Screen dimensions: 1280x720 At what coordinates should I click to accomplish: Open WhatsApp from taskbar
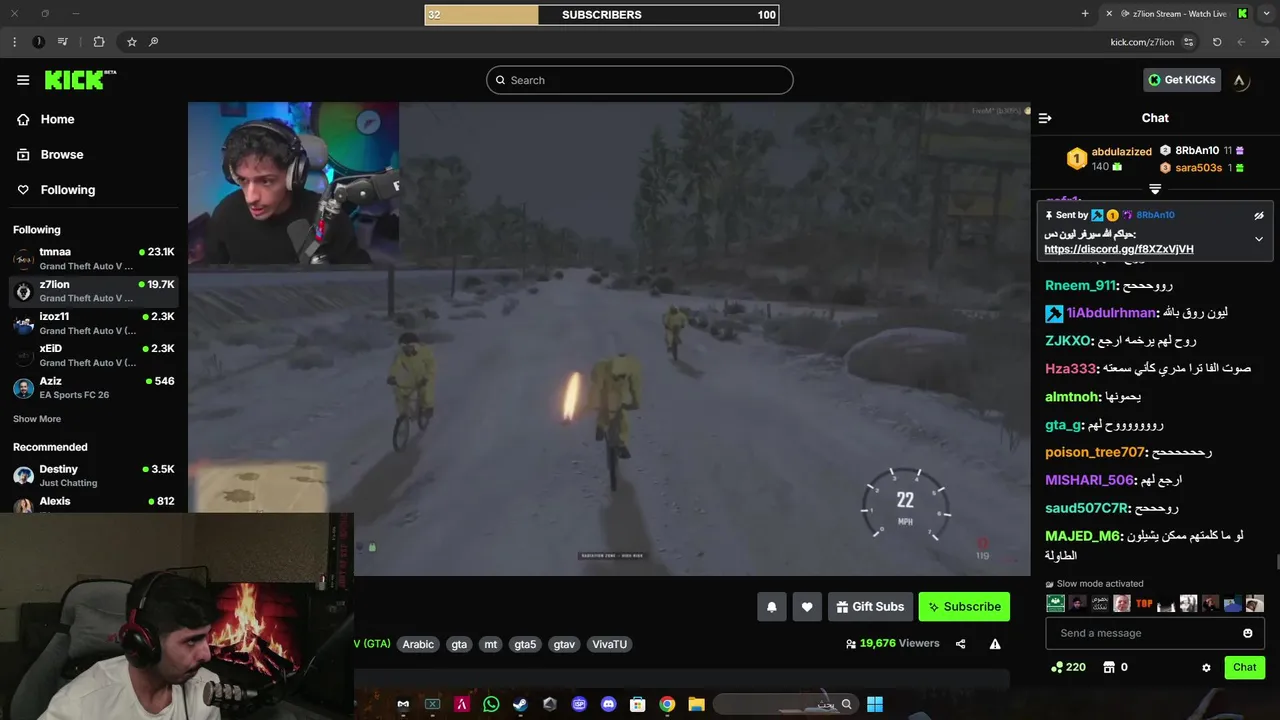(491, 704)
